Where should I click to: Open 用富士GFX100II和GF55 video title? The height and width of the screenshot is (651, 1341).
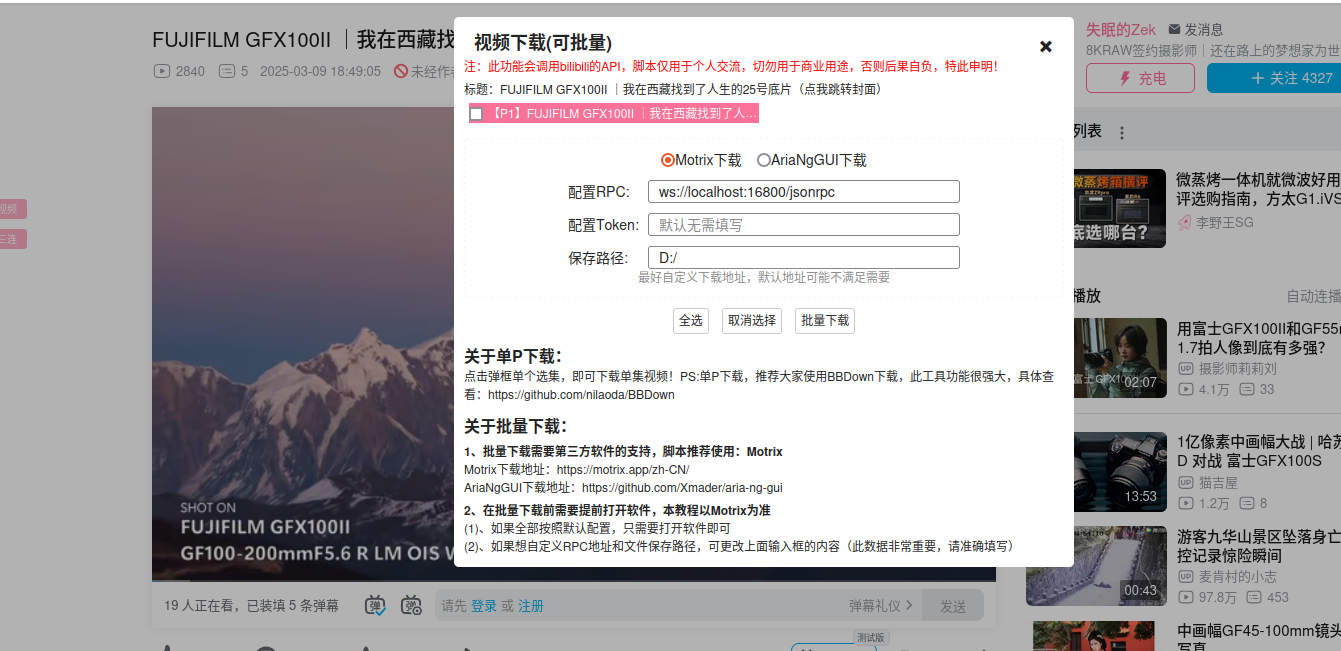point(1258,338)
